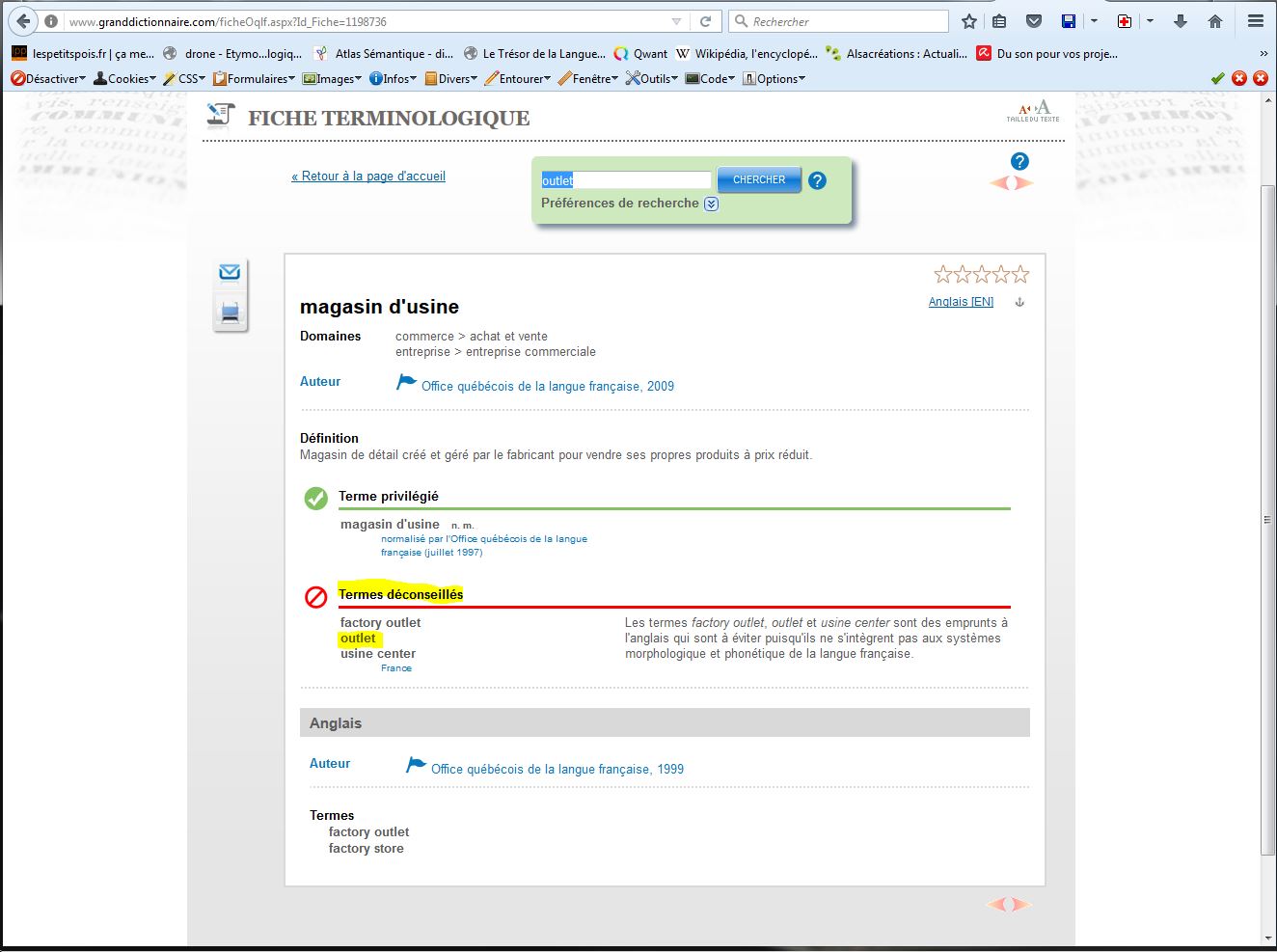This screenshot has width=1277, height=952.
Task: Click the address bar URL field
Action: [367, 21]
